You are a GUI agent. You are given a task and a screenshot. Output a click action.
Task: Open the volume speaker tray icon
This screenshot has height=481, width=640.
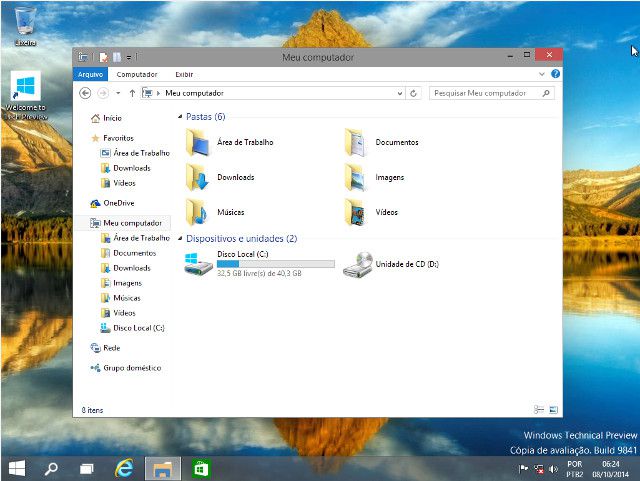click(x=553, y=469)
